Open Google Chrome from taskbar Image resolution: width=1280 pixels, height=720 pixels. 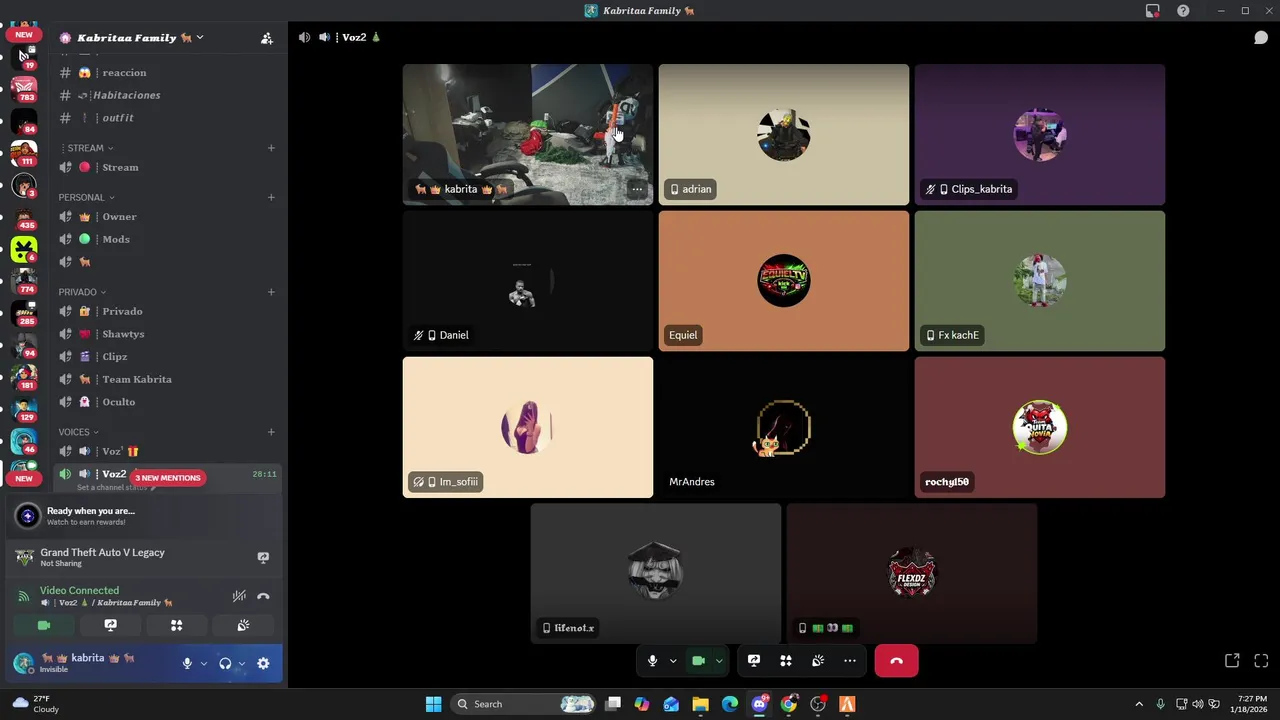pyautogui.click(x=789, y=704)
